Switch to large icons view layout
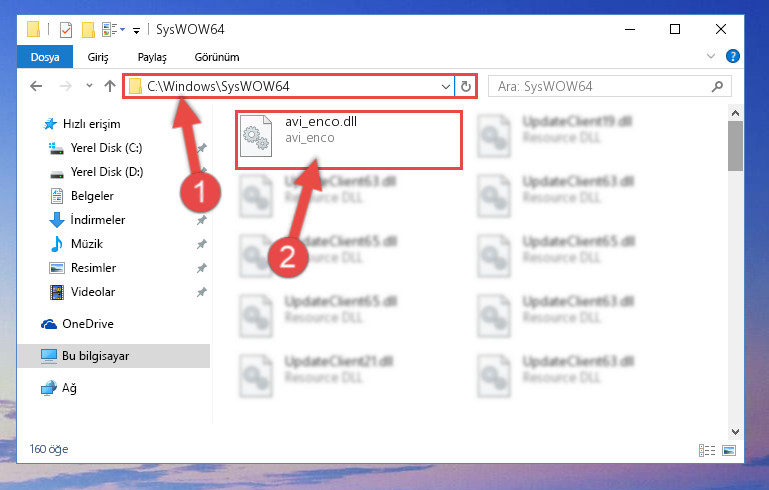Screen dimensions: 769x490 [729, 450]
